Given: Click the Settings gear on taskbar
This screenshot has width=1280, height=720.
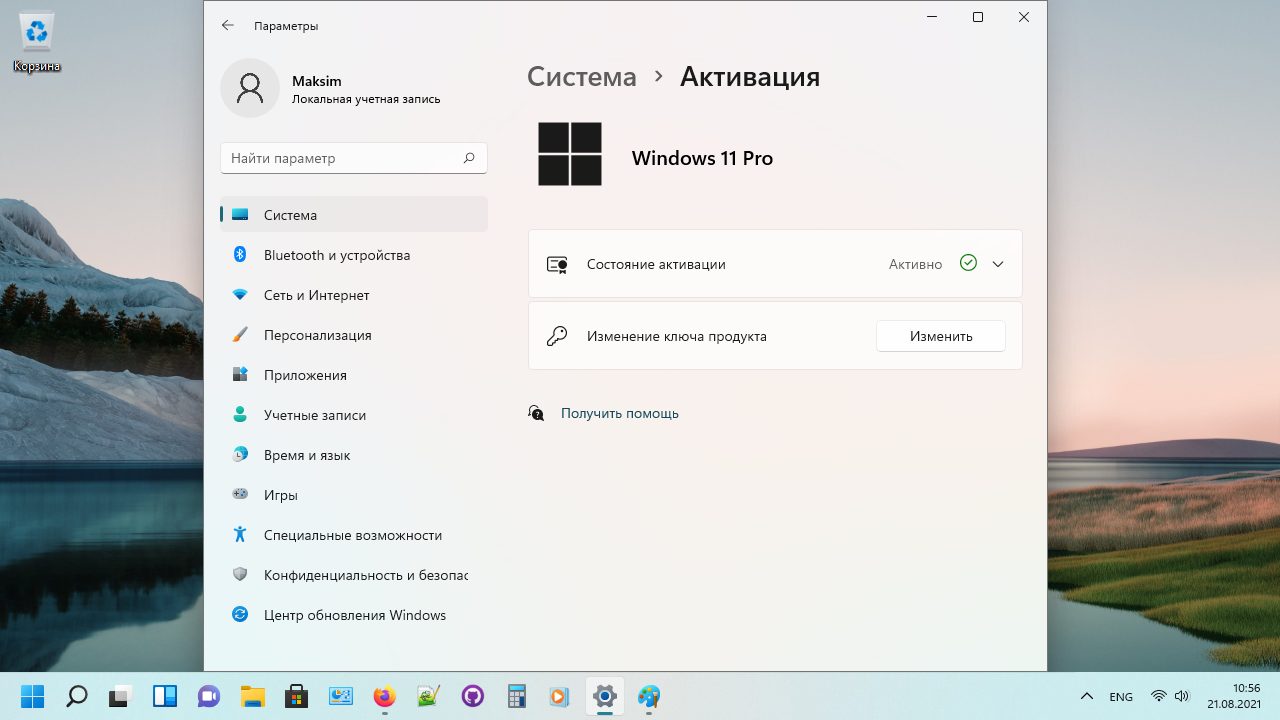Looking at the screenshot, I should 605,696.
